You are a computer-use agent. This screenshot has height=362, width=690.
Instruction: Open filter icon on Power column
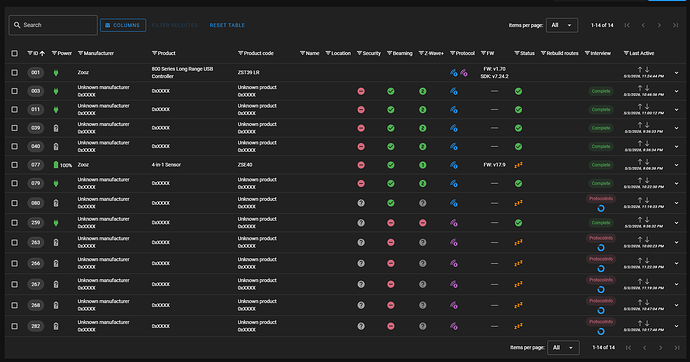coord(54,53)
